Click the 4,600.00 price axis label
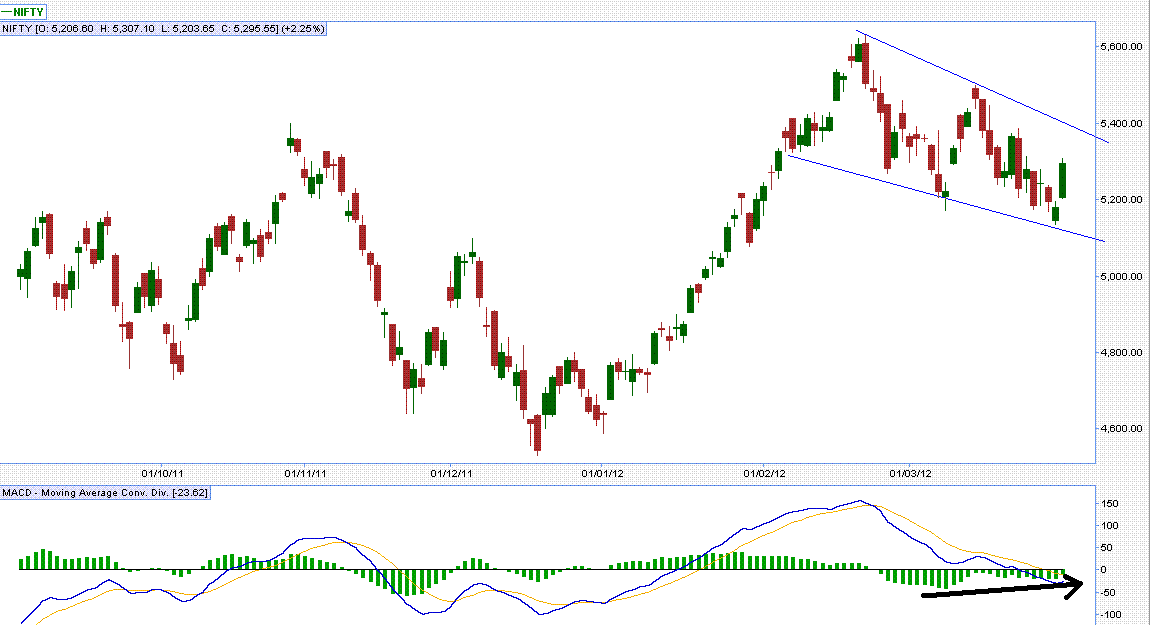The height and width of the screenshot is (625, 1150). [x=1121, y=428]
